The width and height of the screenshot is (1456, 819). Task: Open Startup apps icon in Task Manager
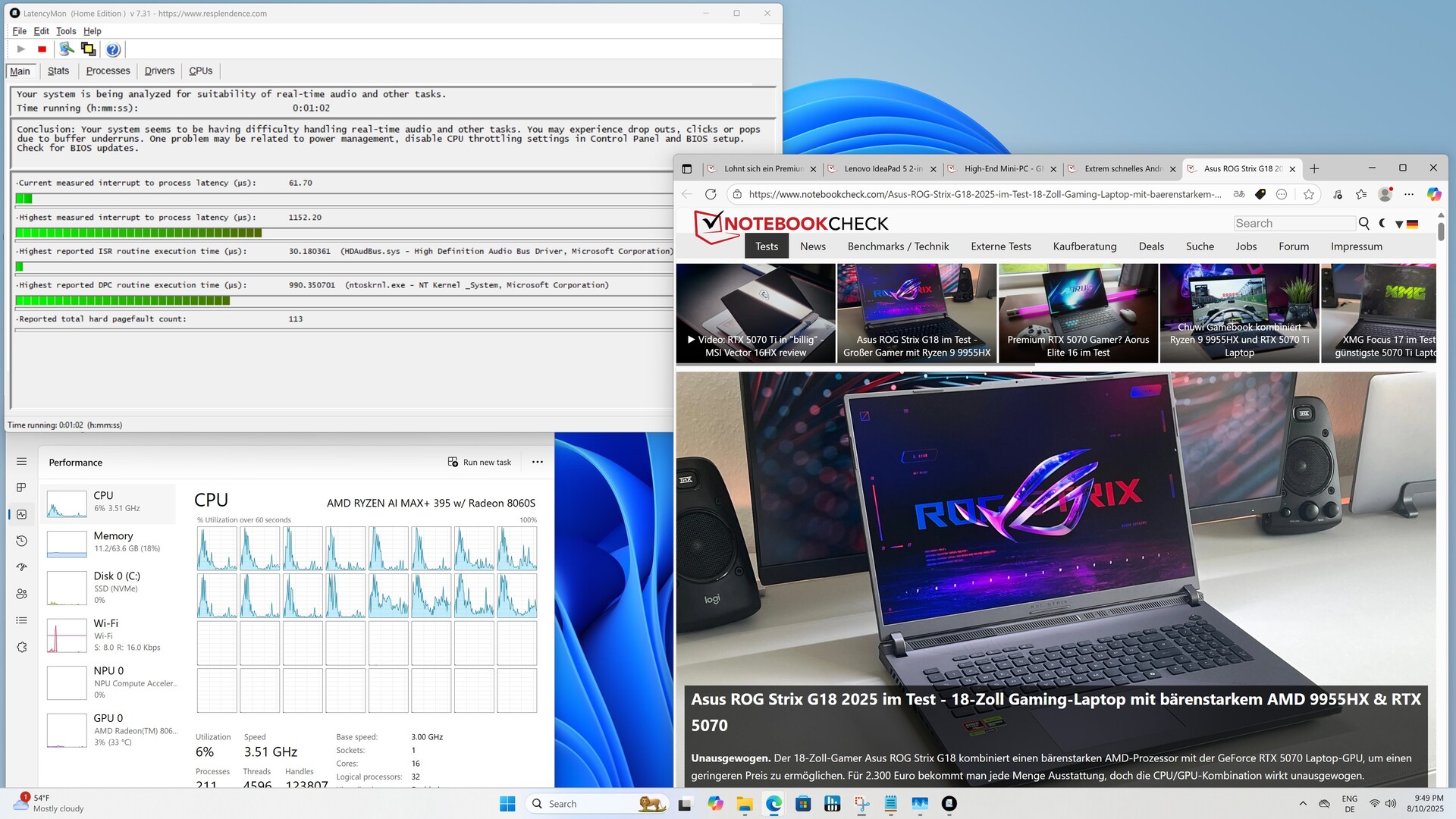coord(21,567)
